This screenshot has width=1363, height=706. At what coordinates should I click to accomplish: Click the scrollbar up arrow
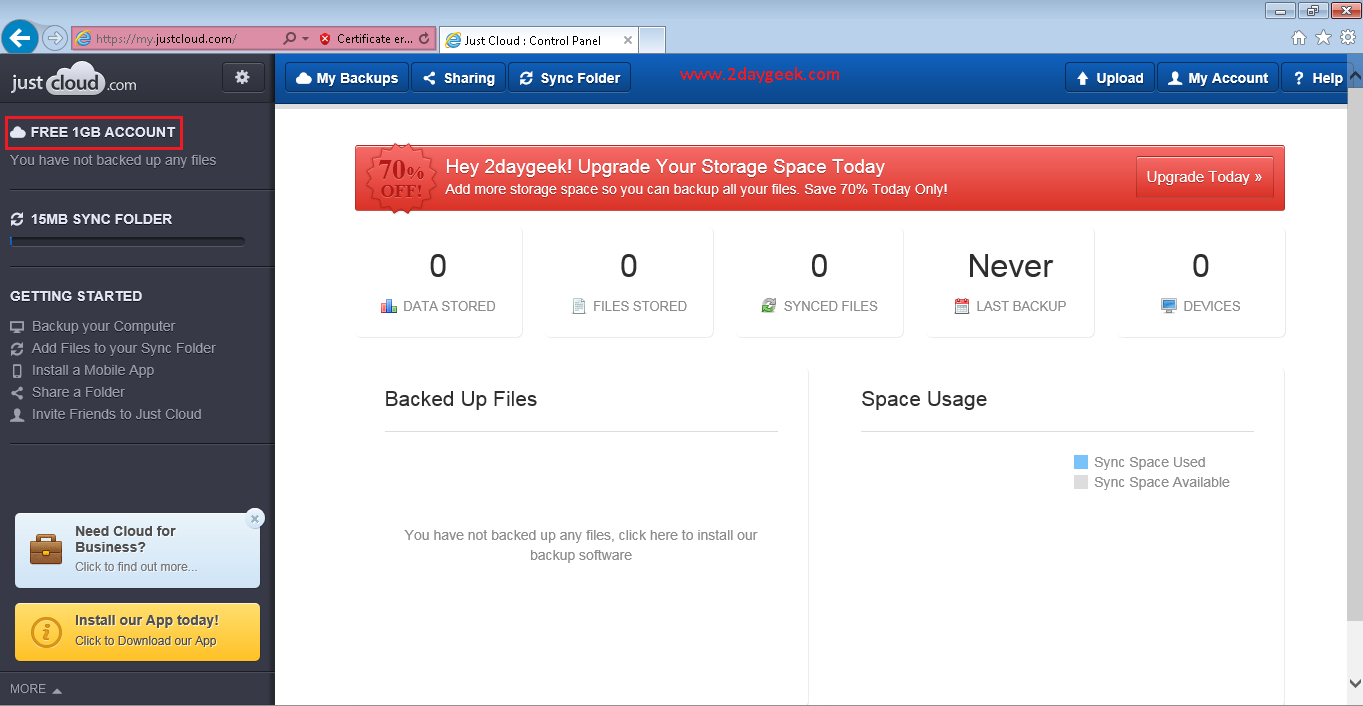click(1355, 74)
